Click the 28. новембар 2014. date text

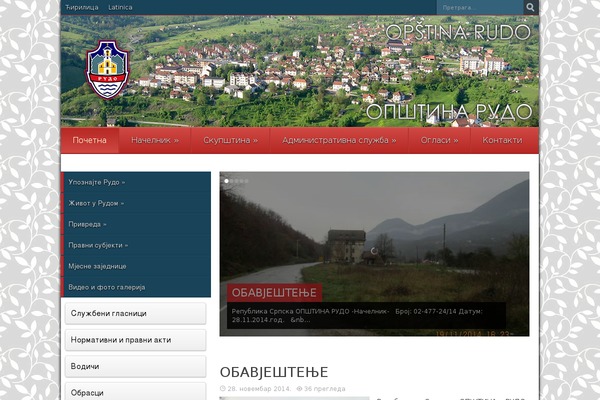(x=259, y=389)
